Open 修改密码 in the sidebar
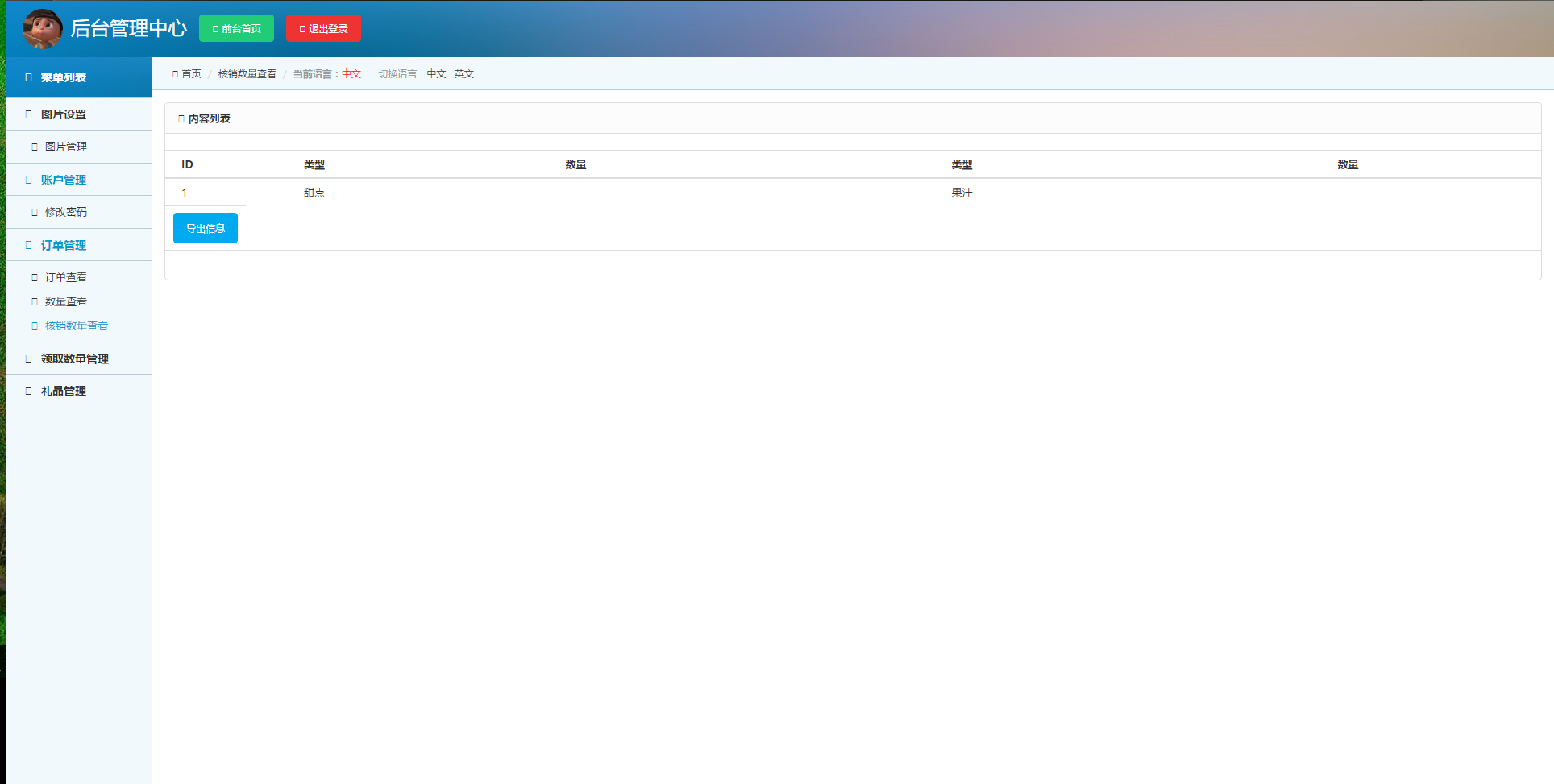This screenshot has height=784, width=1554. click(x=66, y=212)
